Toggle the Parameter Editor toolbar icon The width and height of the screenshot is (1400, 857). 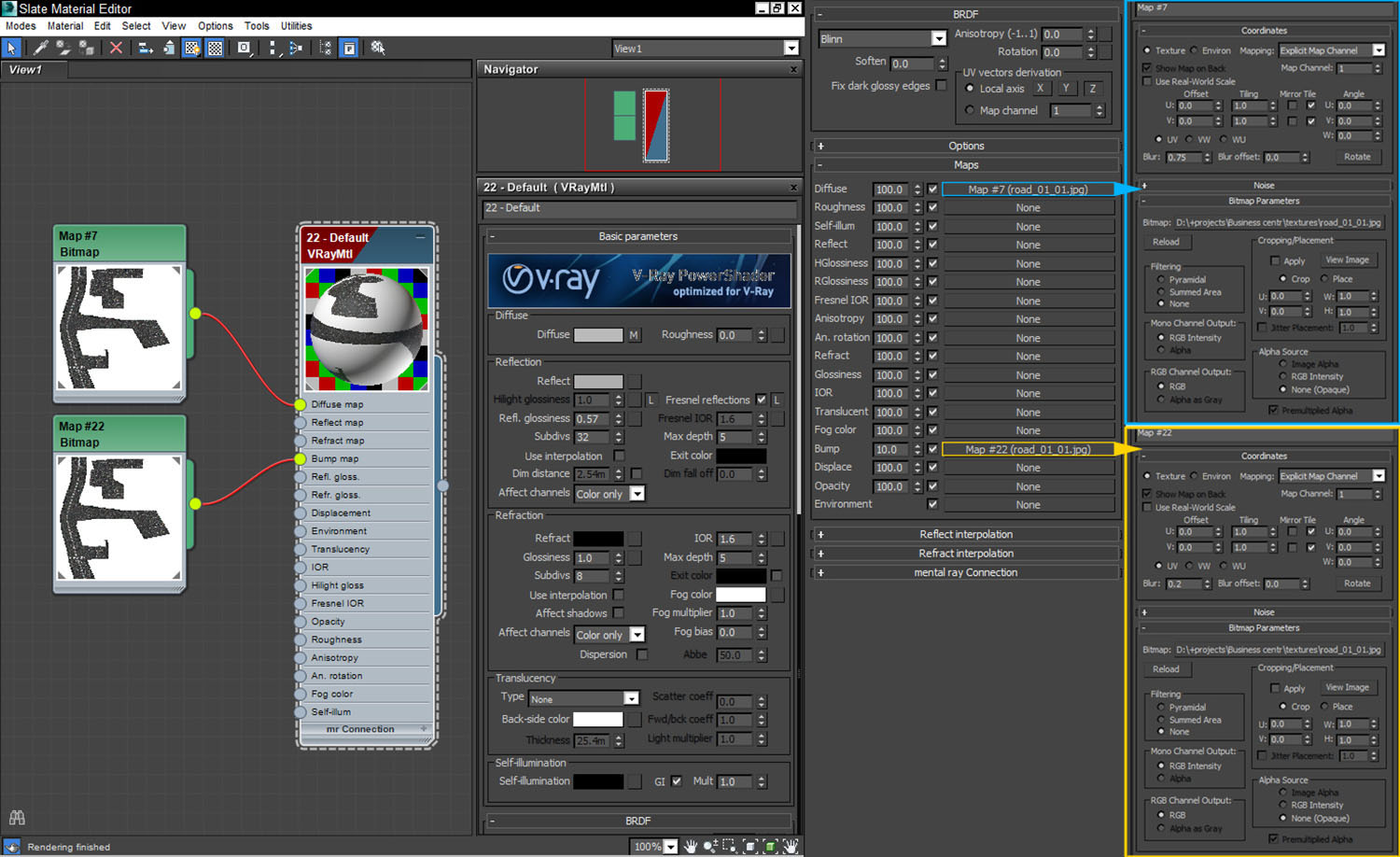[x=349, y=48]
